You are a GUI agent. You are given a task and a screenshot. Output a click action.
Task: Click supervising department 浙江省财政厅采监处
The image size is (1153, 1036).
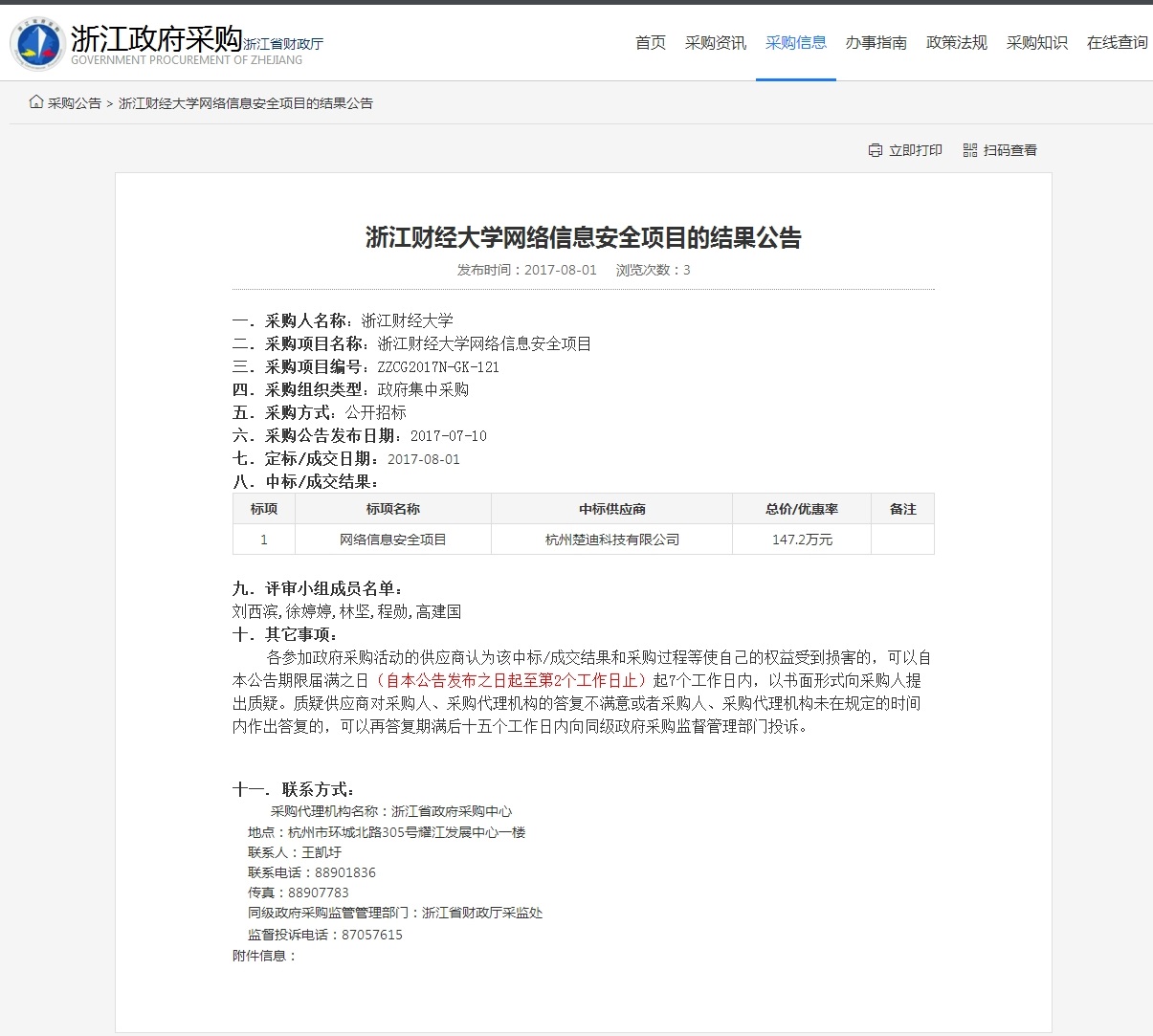(482, 913)
